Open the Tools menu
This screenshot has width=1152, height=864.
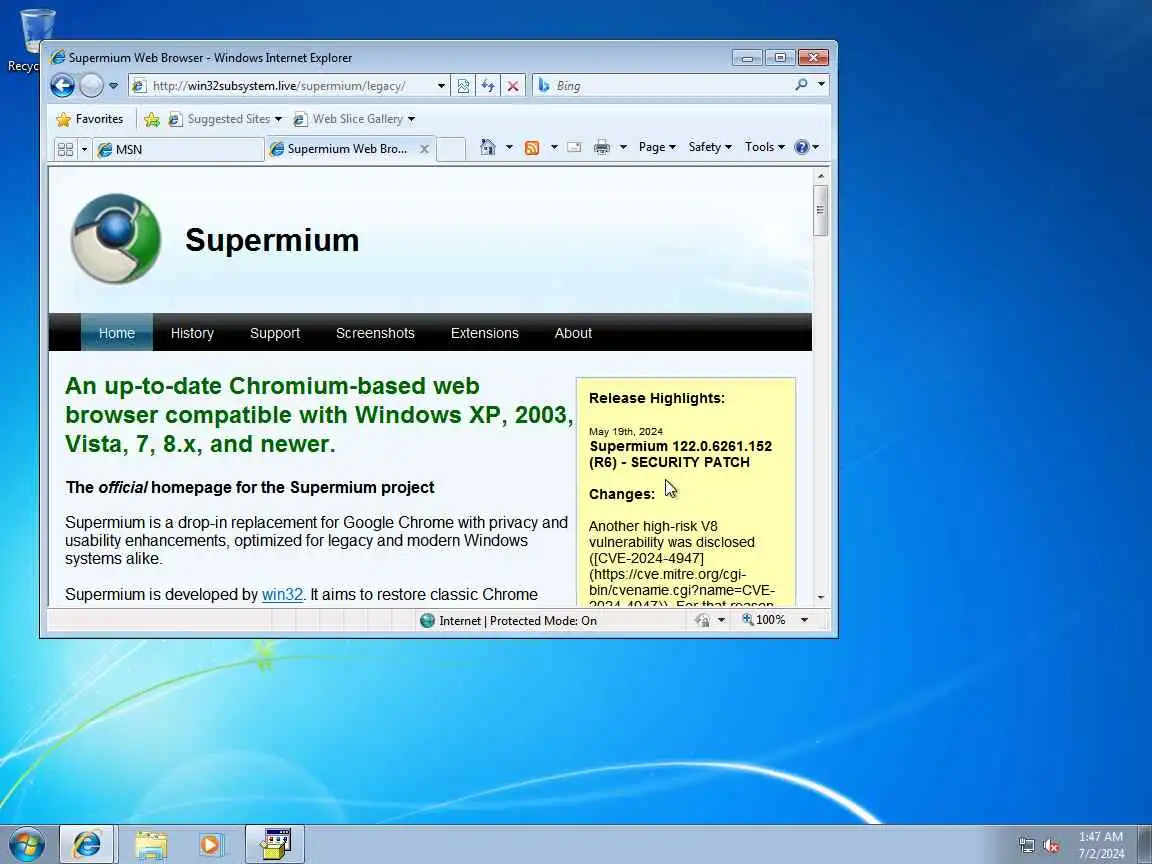pyautogui.click(x=765, y=147)
